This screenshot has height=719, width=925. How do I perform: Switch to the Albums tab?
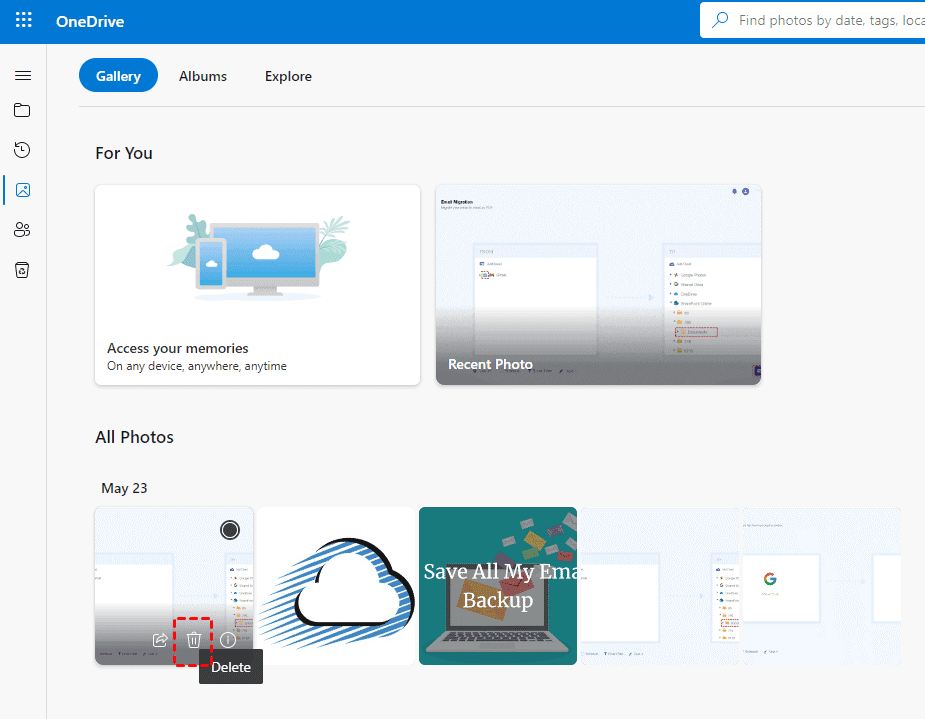point(203,76)
